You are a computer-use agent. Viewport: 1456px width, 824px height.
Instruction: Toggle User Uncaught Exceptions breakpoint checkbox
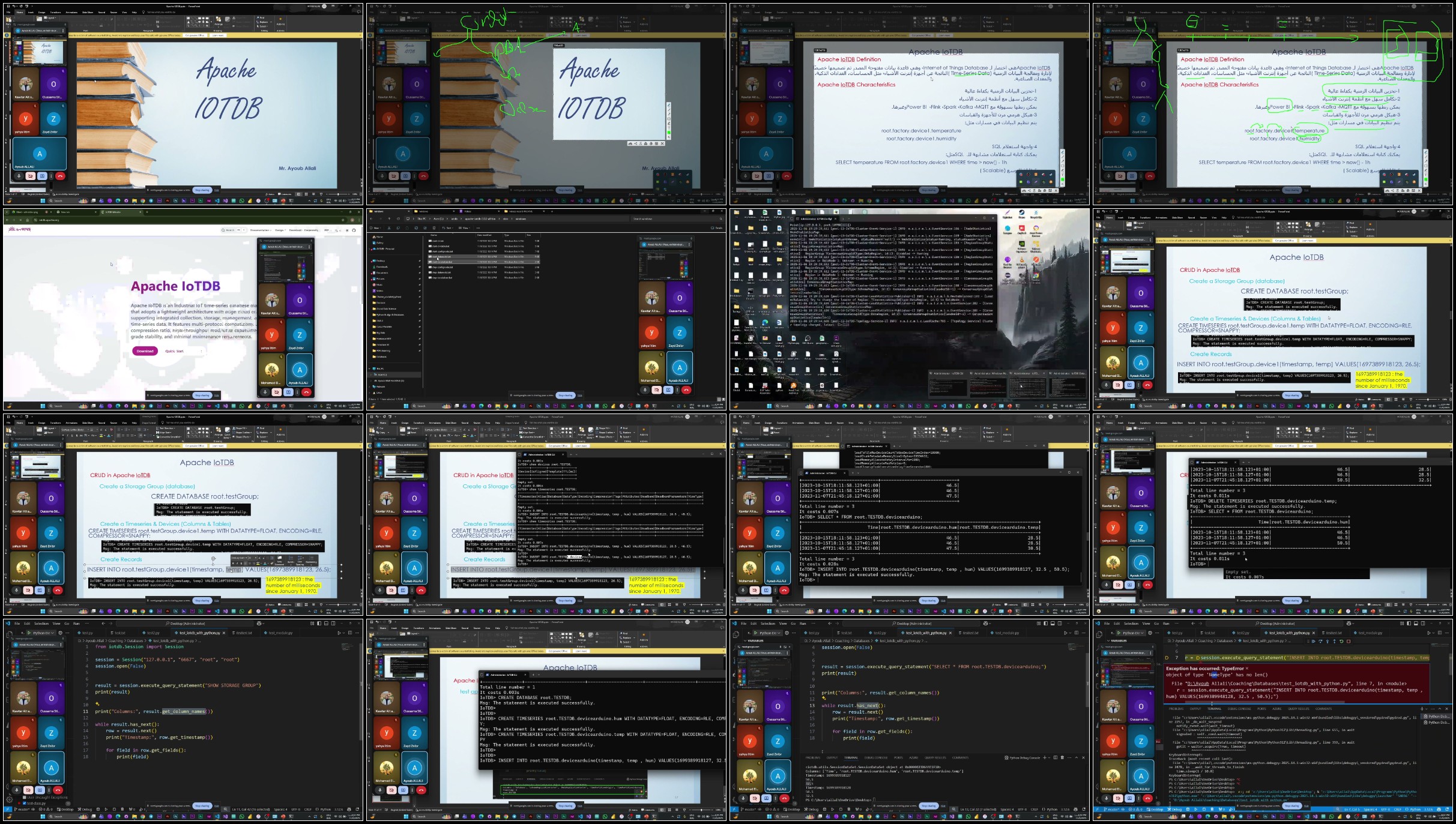tap(24, 798)
